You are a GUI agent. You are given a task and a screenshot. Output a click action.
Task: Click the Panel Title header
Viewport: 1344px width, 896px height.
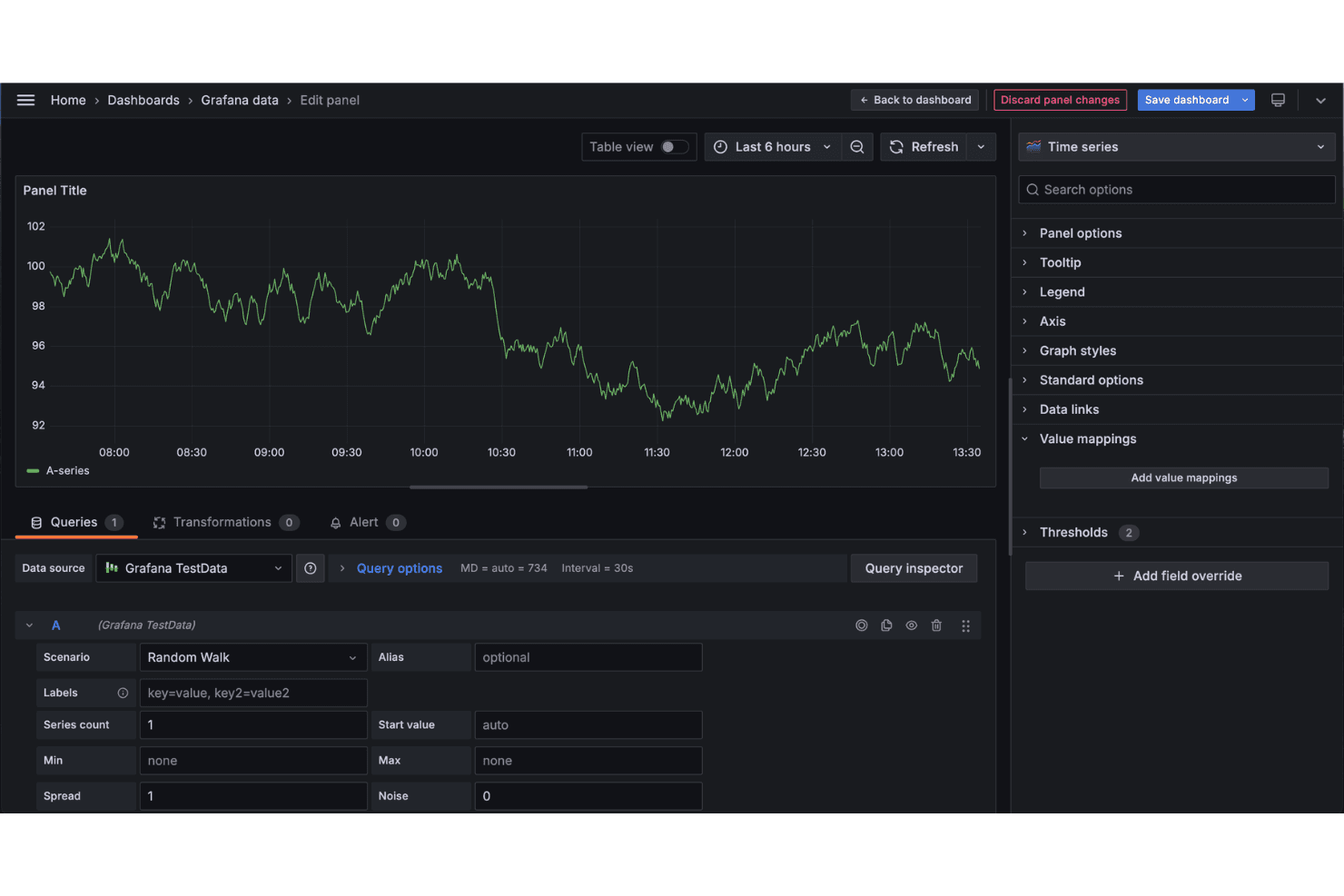point(55,191)
